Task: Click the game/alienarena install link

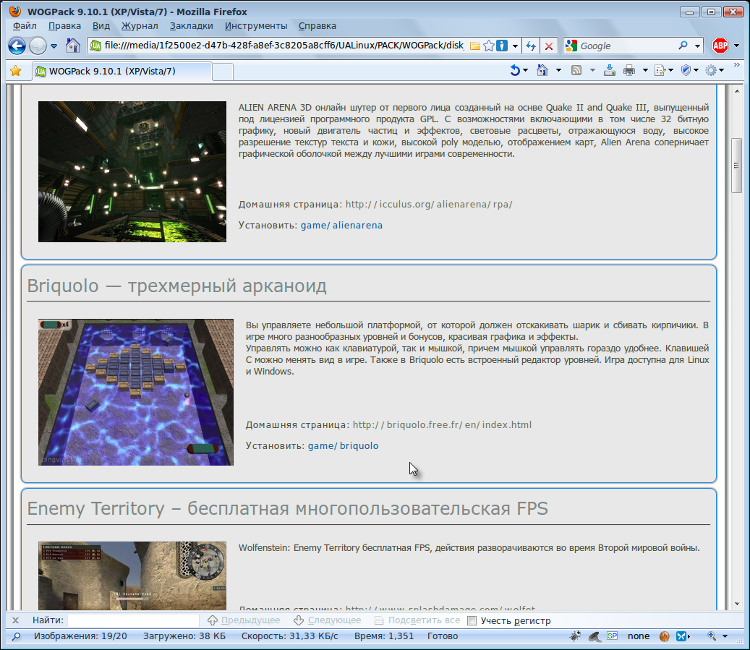Action: pyautogui.click(x=342, y=225)
